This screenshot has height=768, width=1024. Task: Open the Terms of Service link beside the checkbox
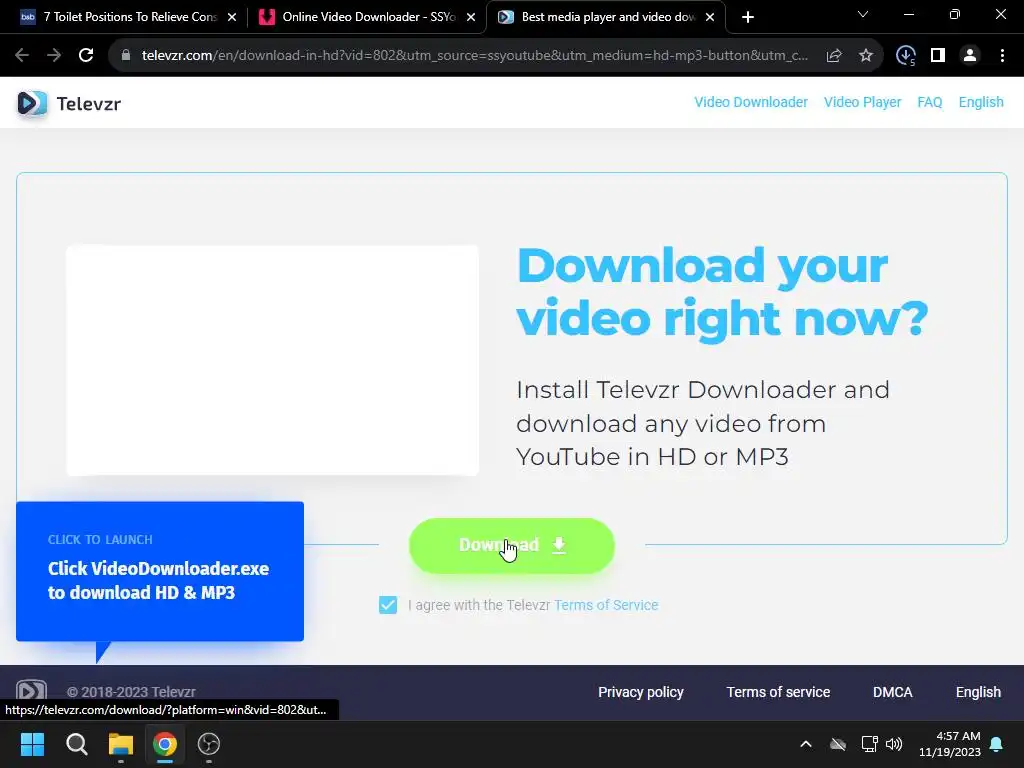(606, 605)
